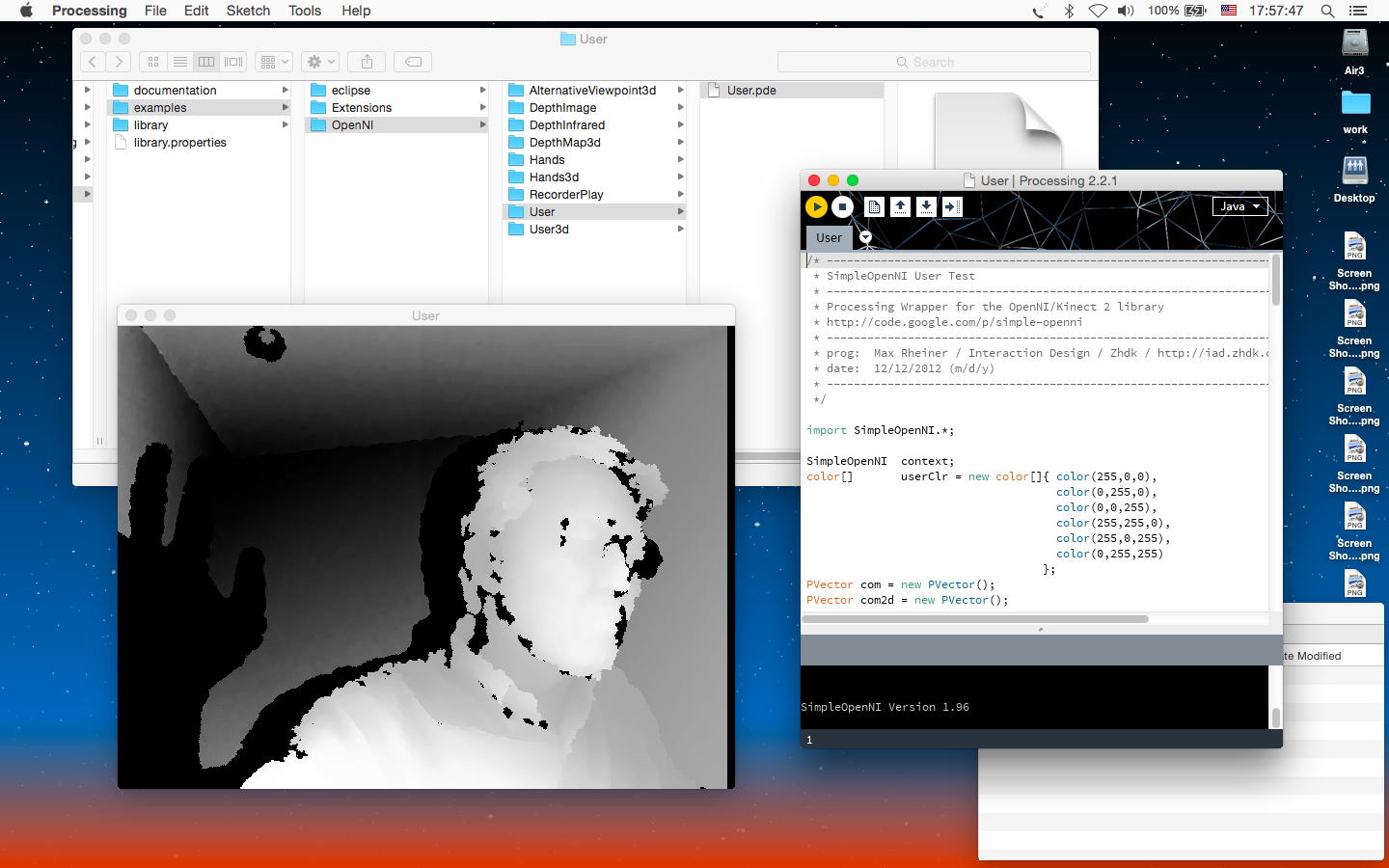Expand the Hands folder arrow

coord(680,160)
